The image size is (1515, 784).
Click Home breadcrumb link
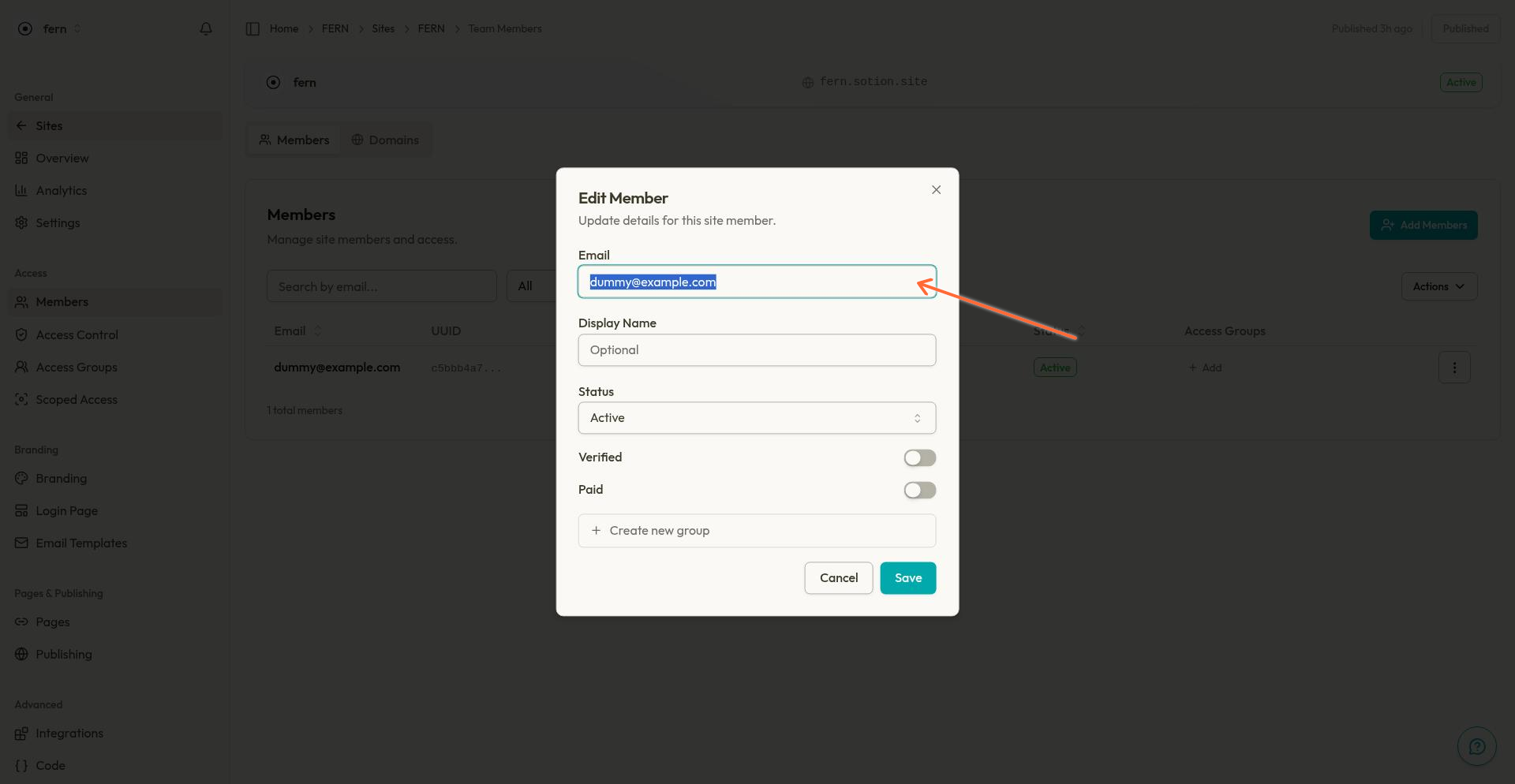[x=284, y=28]
